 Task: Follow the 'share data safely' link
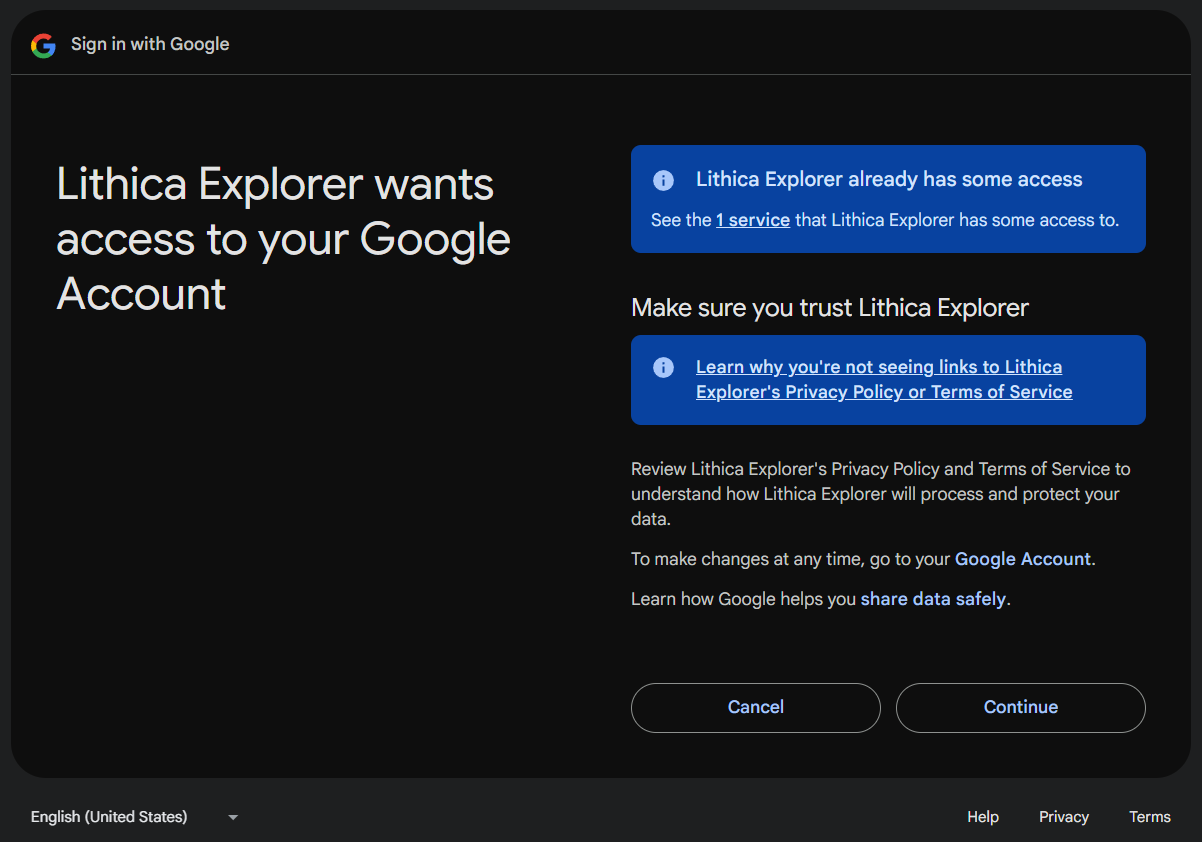[x=933, y=599]
